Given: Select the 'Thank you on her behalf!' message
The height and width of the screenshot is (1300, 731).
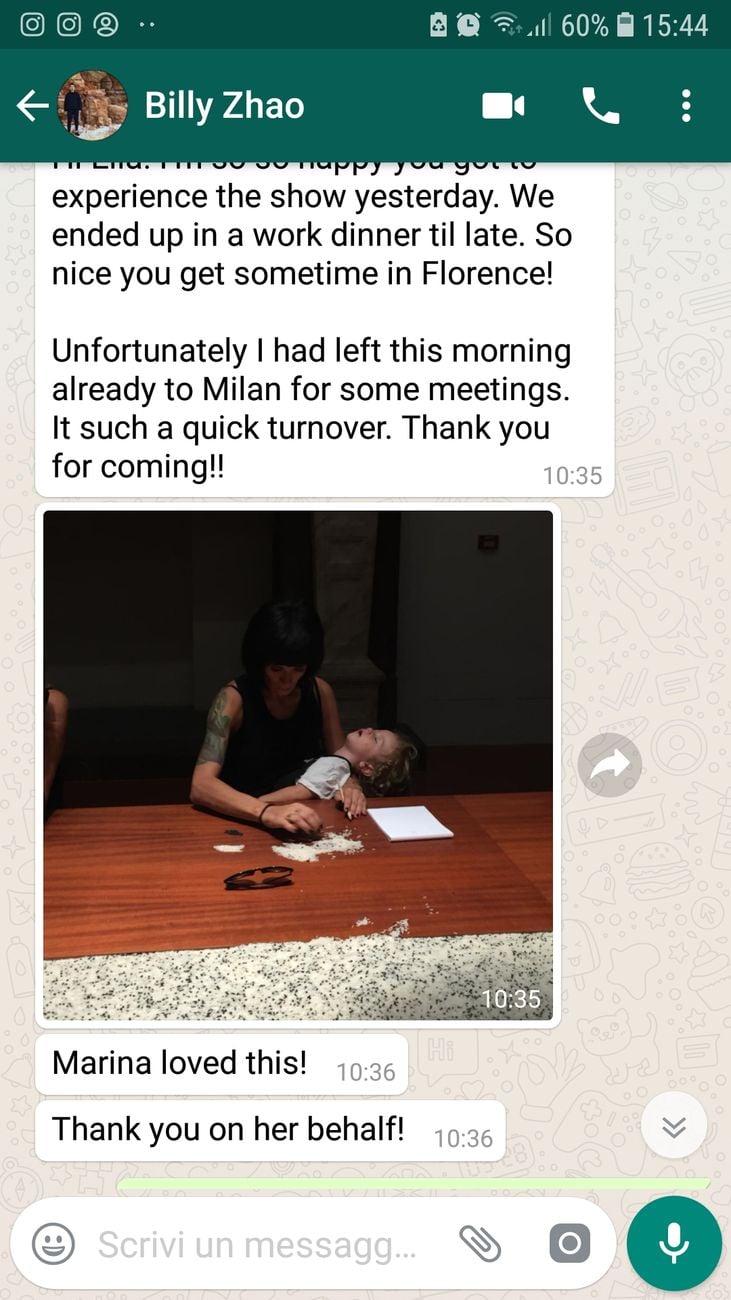Looking at the screenshot, I should coord(270,1131).
